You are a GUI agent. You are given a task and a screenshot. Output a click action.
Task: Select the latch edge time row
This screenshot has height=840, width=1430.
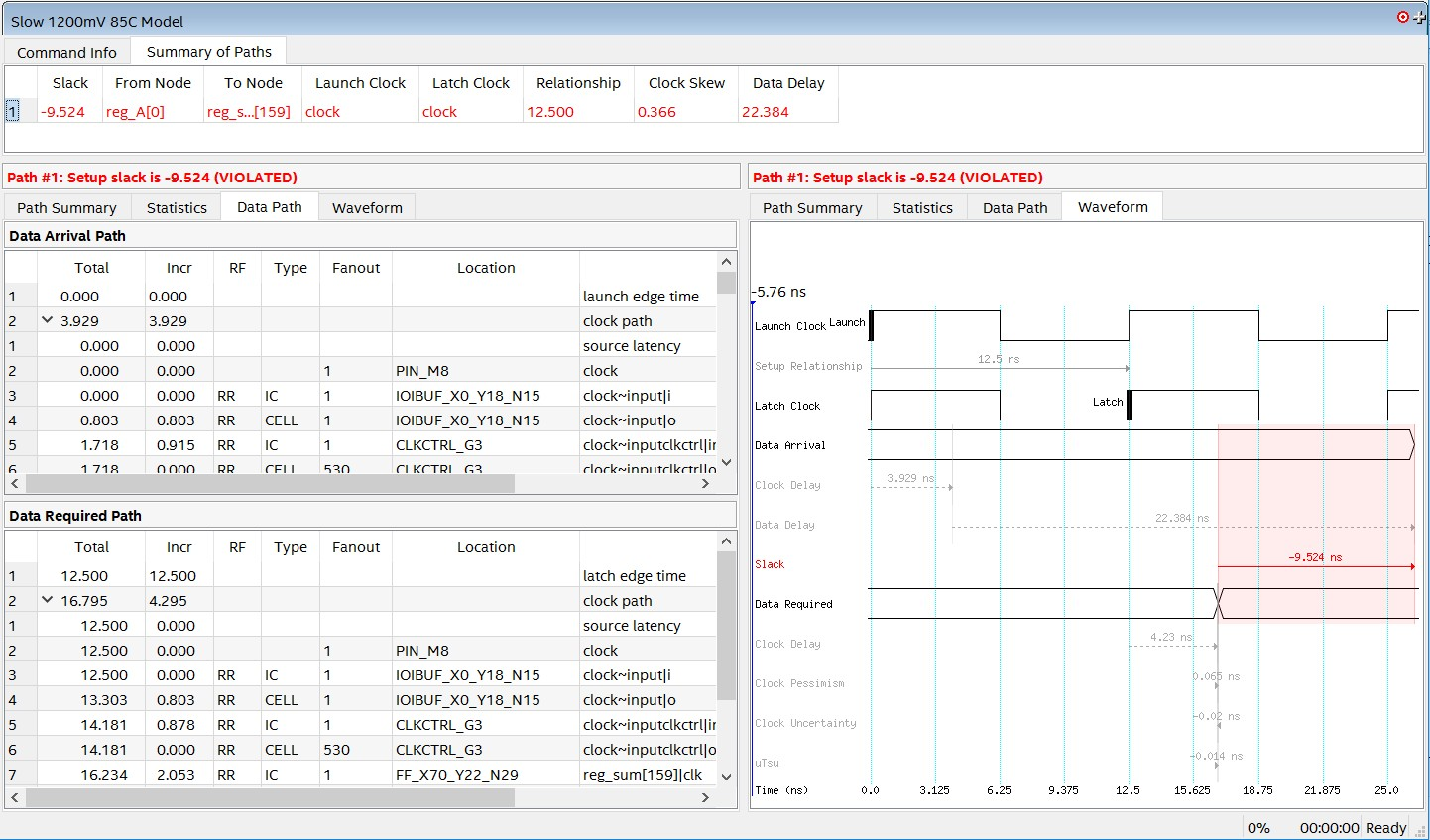click(361, 575)
